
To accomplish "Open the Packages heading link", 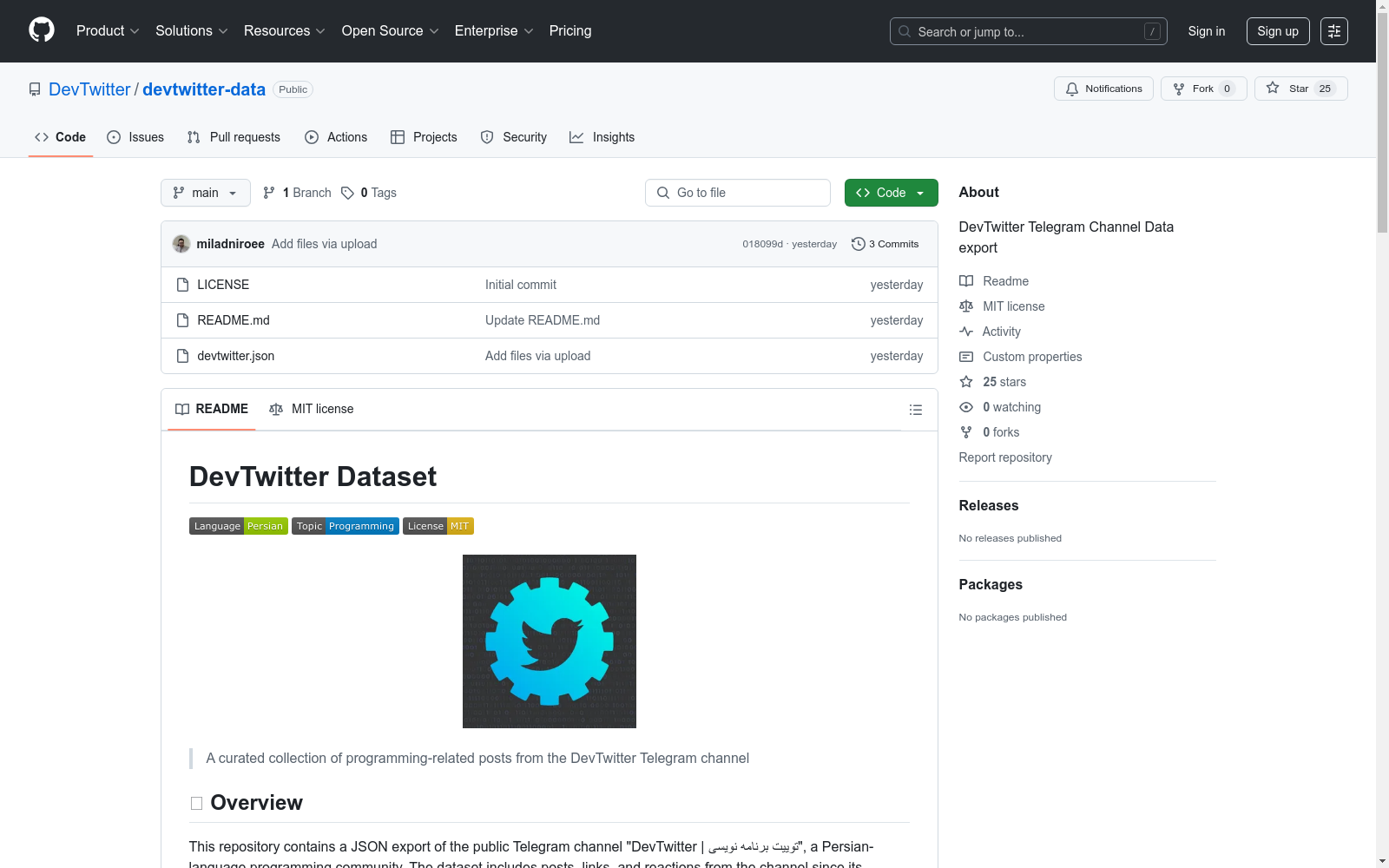I will (x=991, y=584).
